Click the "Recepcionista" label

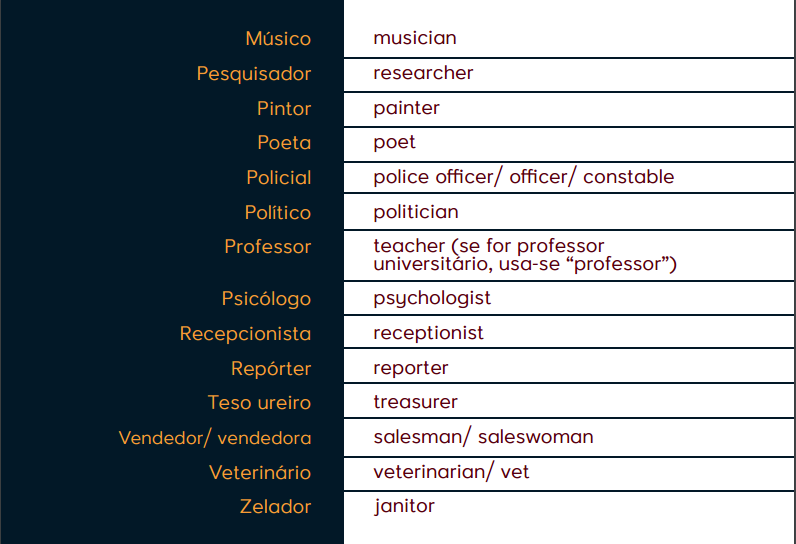(x=245, y=334)
